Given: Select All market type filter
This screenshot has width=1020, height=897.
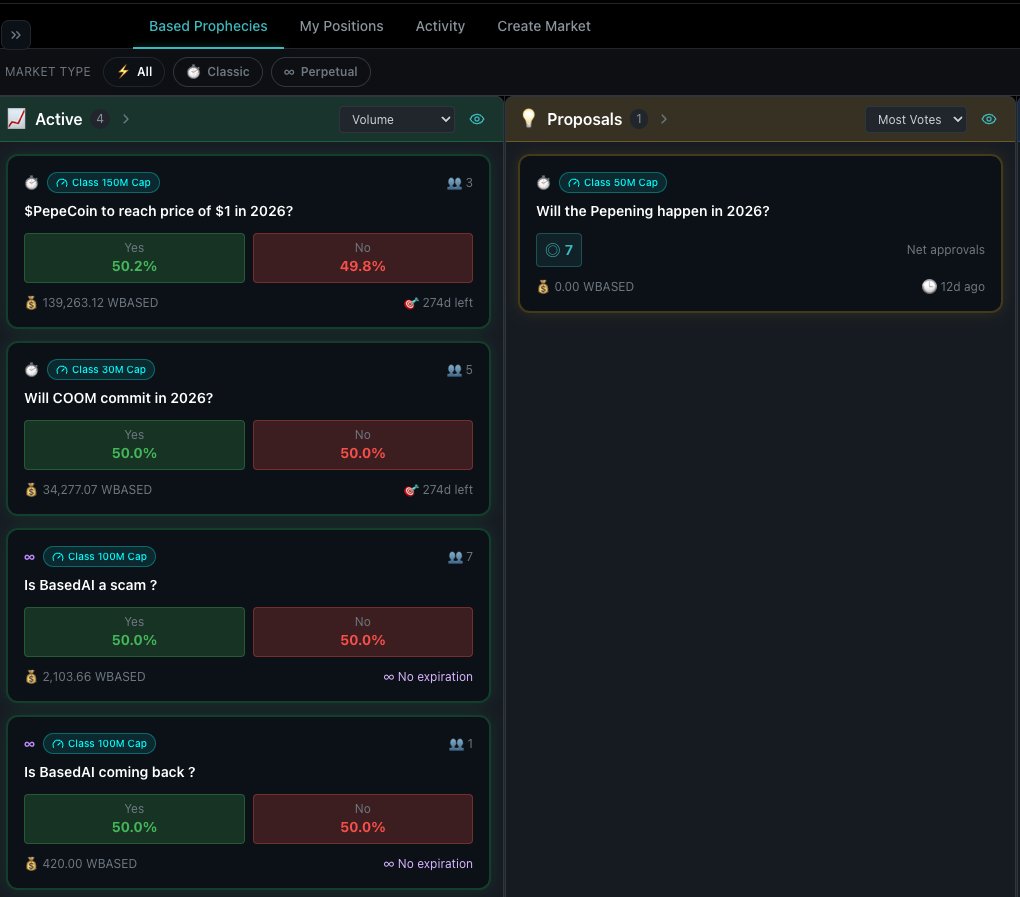Looking at the screenshot, I should click(x=134, y=72).
